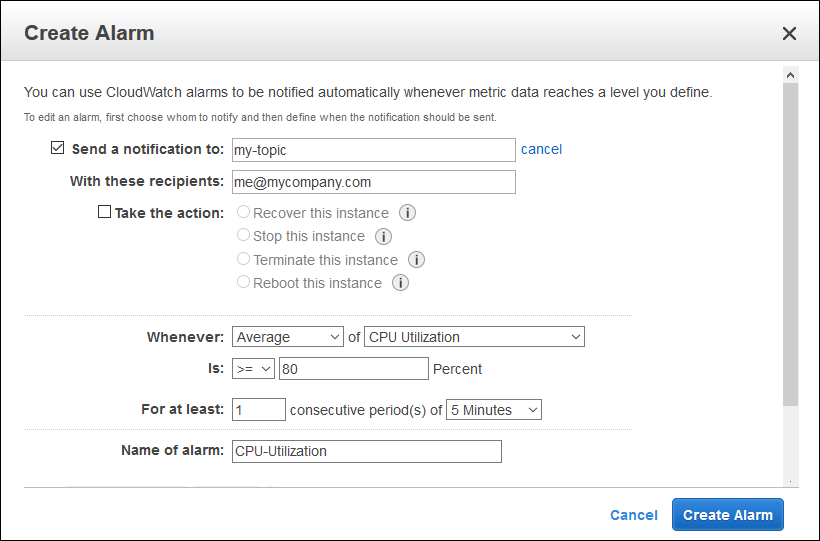Click Cancel link at dialog bottom
The width and height of the screenshot is (820, 541).
coord(634,515)
